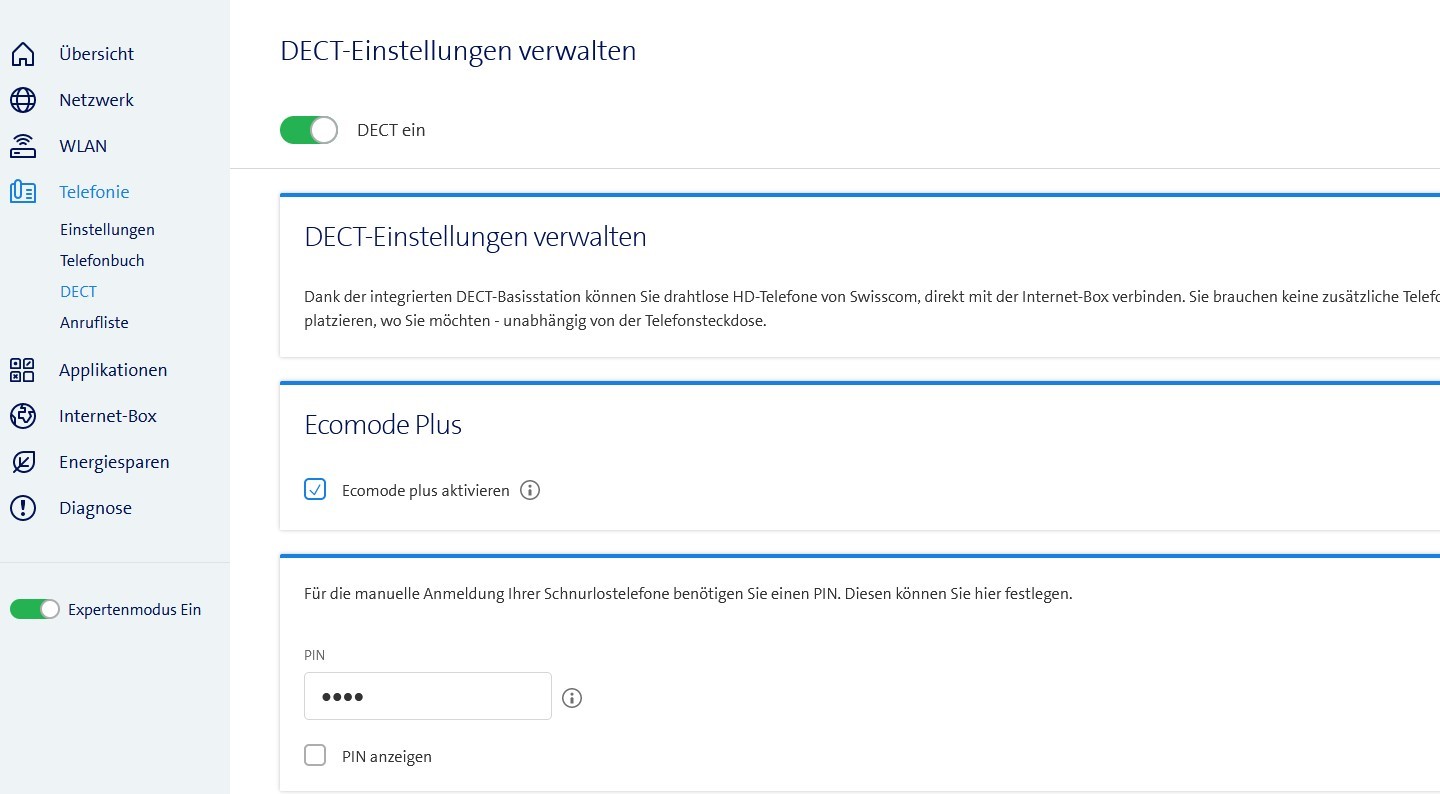Select the Applikationen grid icon
Viewport: 1440px width, 794px height.
pyautogui.click(x=23, y=369)
